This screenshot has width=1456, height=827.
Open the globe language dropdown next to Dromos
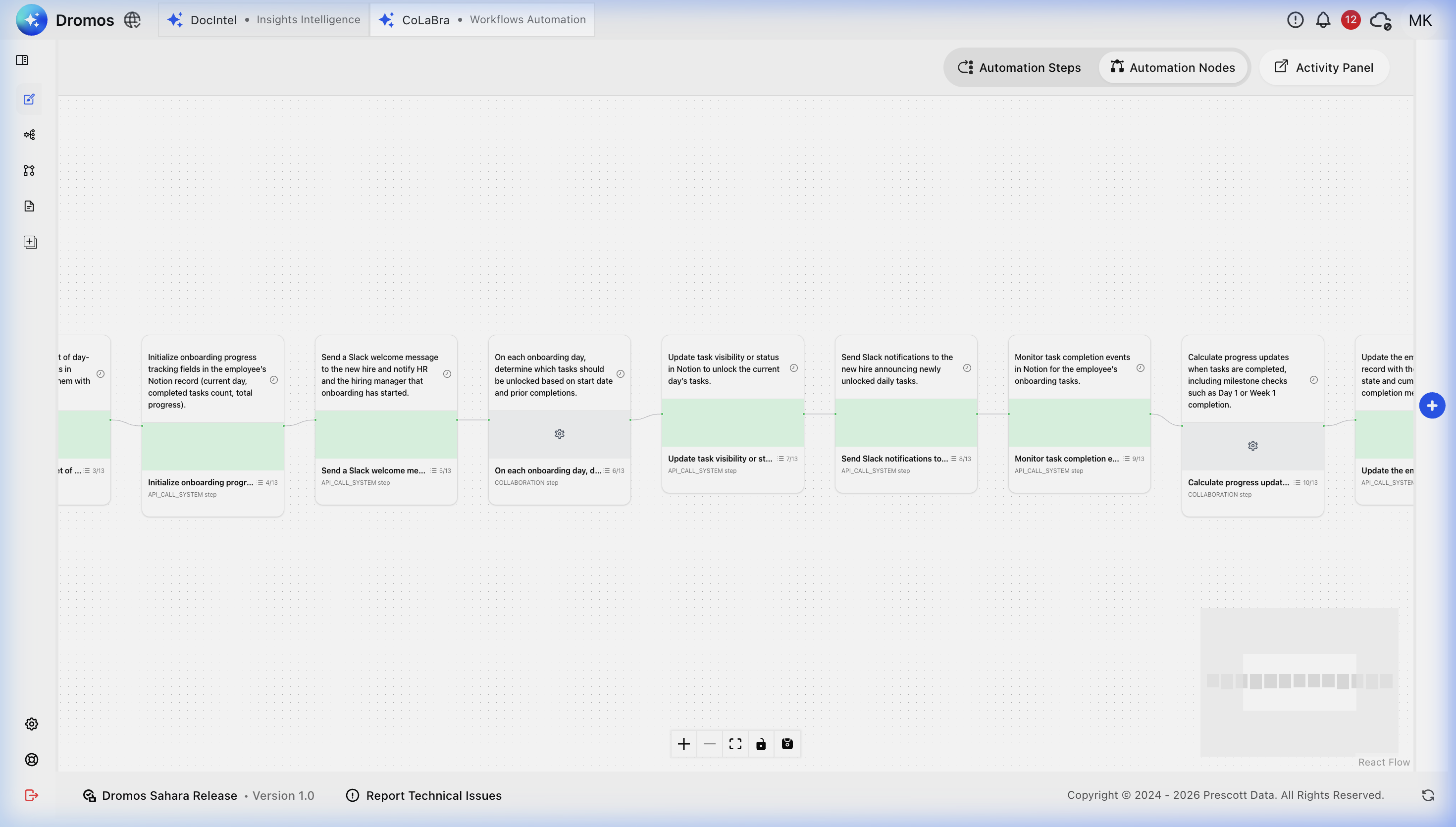coord(132,20)
